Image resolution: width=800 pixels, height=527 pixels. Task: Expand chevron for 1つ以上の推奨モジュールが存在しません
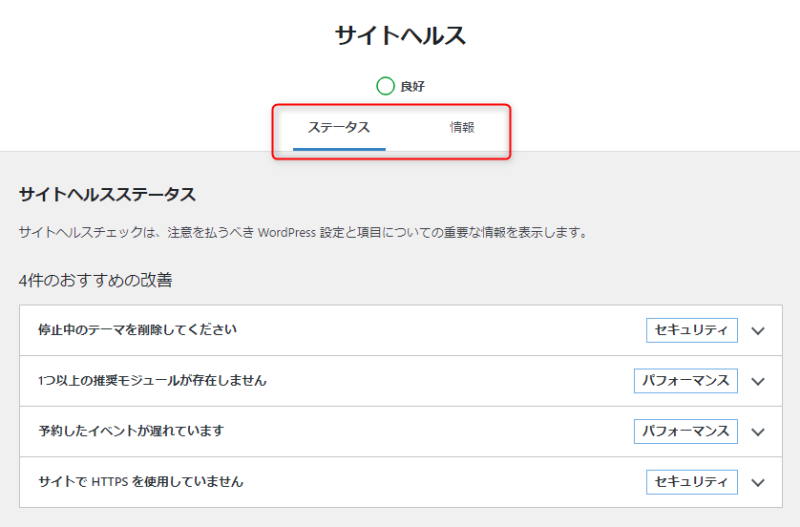pyautogui.click(x=757, y=381)
